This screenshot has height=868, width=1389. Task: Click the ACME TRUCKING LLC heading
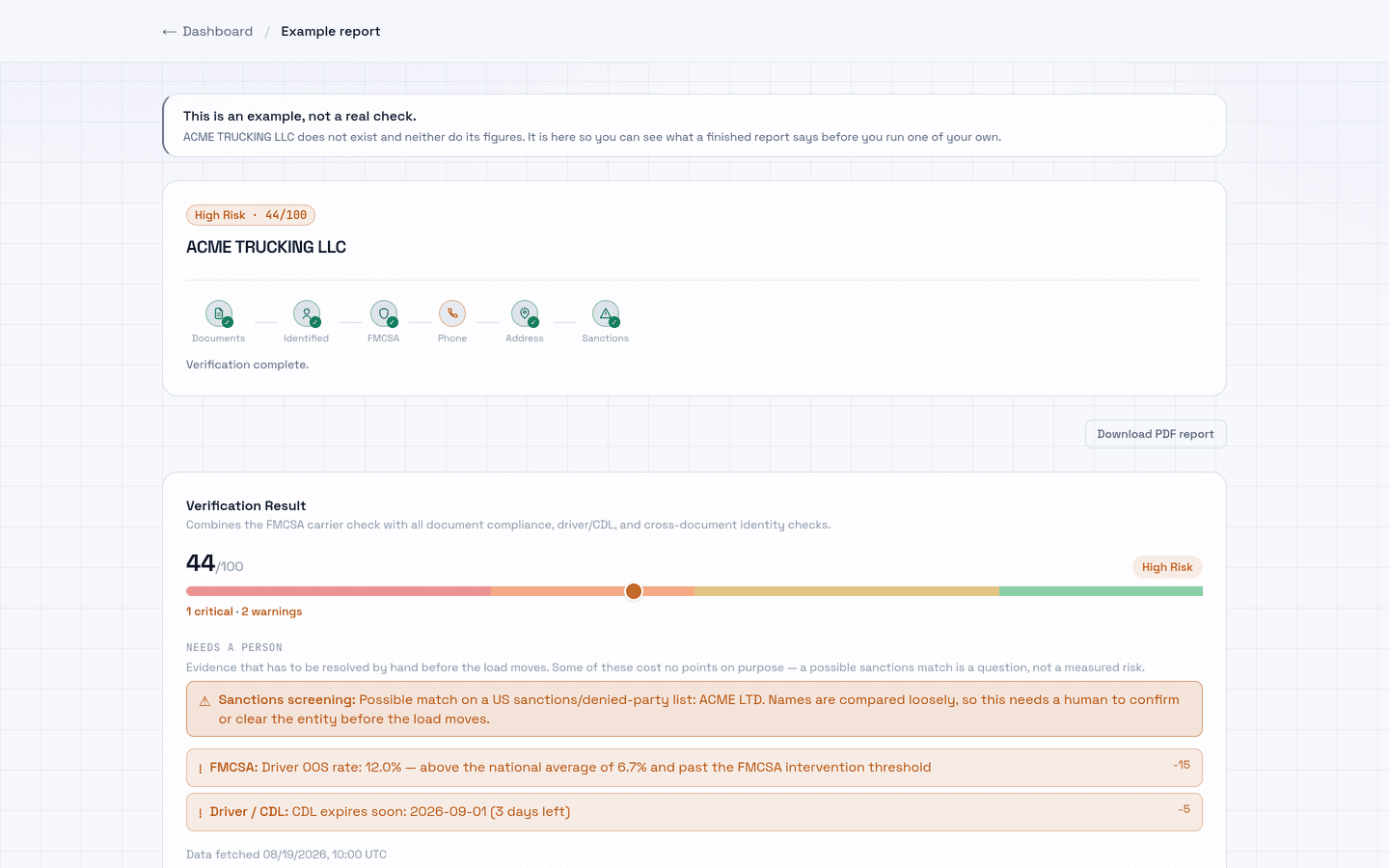click(266, 247)
